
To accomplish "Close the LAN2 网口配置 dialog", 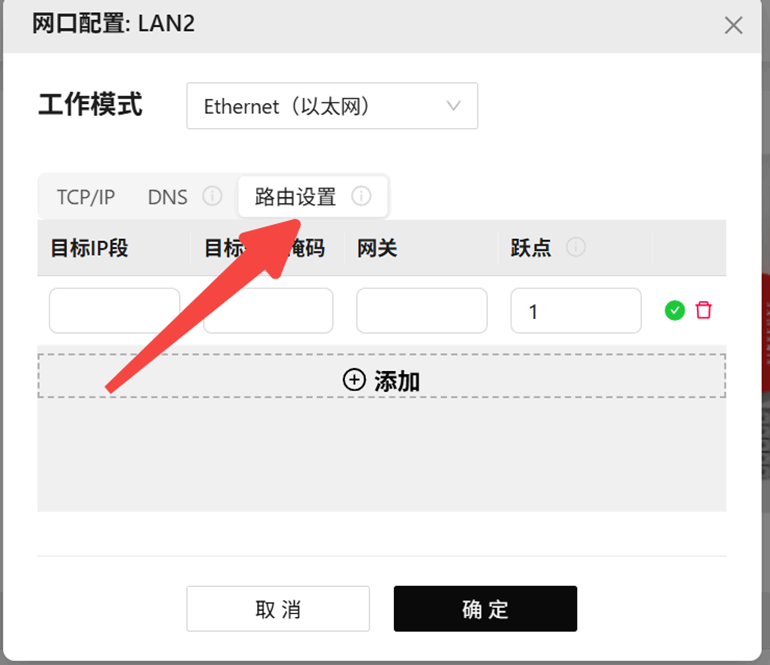I will click(x=733, y=26).
